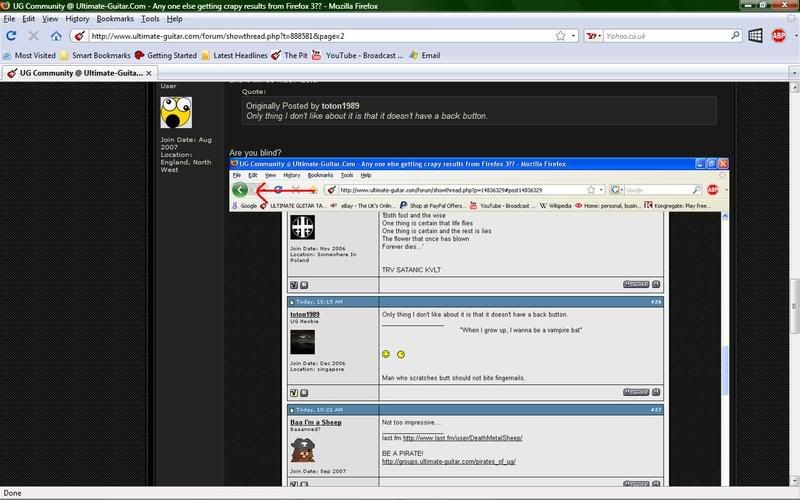The image size is (800, 500).
Task: Open the Getting Started bookmark
Action: pyautogui.click(x=166, y=55)
